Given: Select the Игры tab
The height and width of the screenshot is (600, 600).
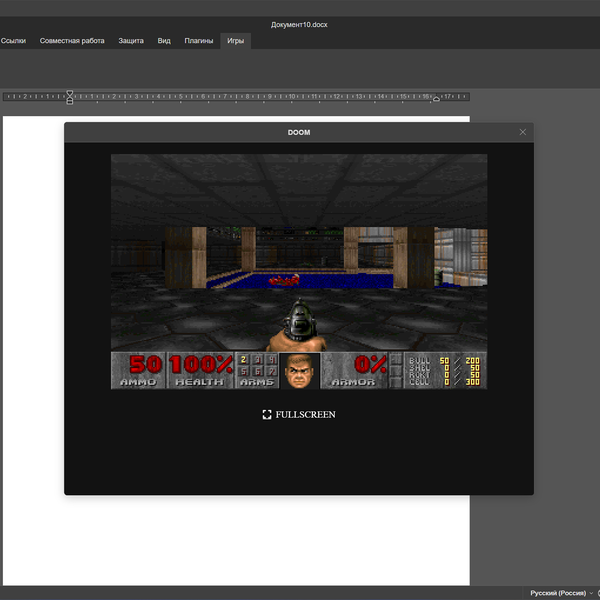Looking at the screenshot, I should click(235, 41).
